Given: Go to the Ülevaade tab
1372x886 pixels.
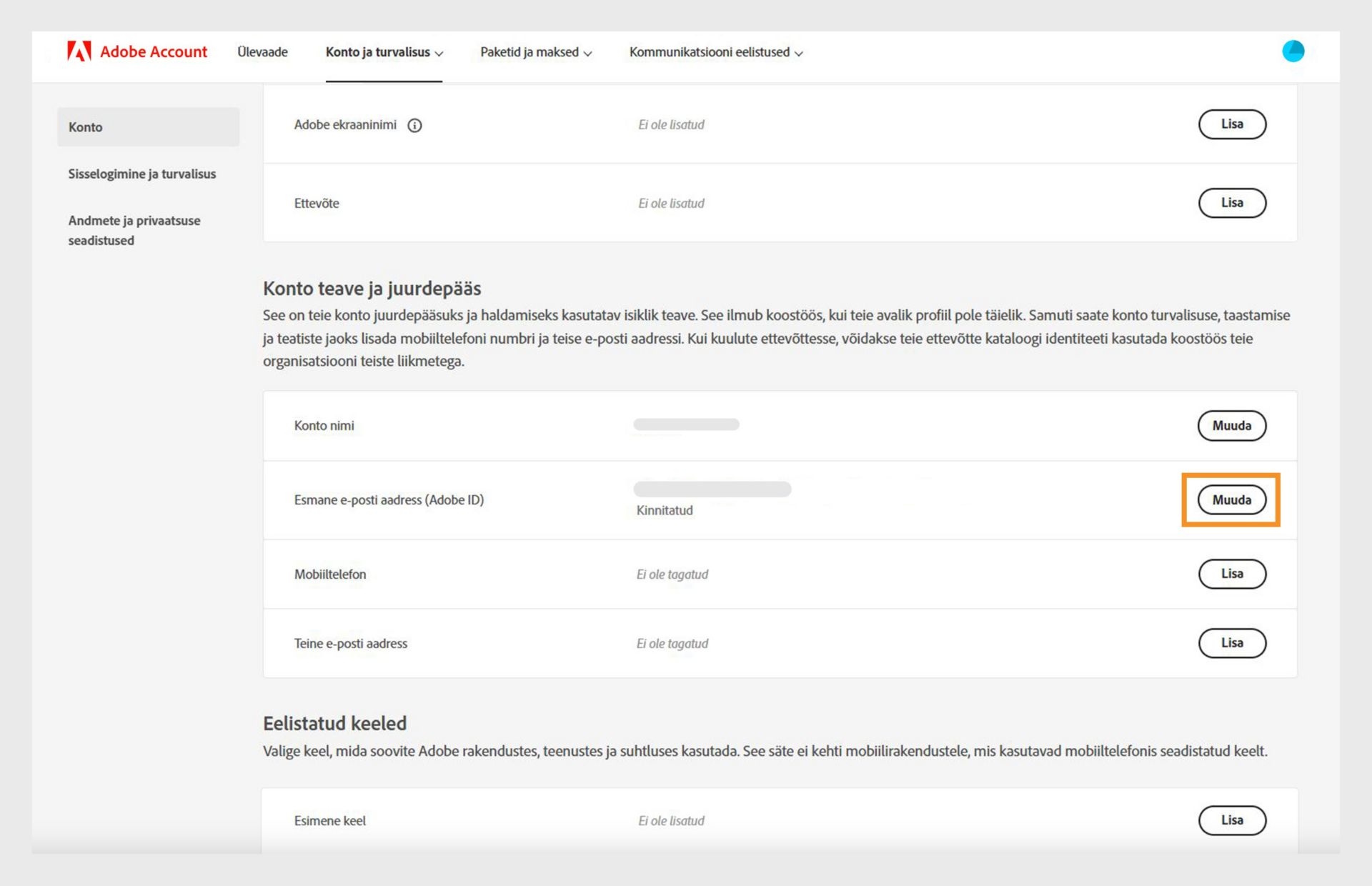Looking at the screenshot, I should point(262,52).
